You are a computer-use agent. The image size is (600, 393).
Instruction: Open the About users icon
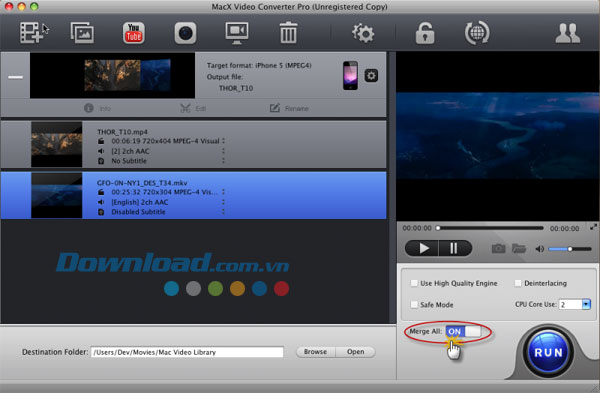[567, 33]
